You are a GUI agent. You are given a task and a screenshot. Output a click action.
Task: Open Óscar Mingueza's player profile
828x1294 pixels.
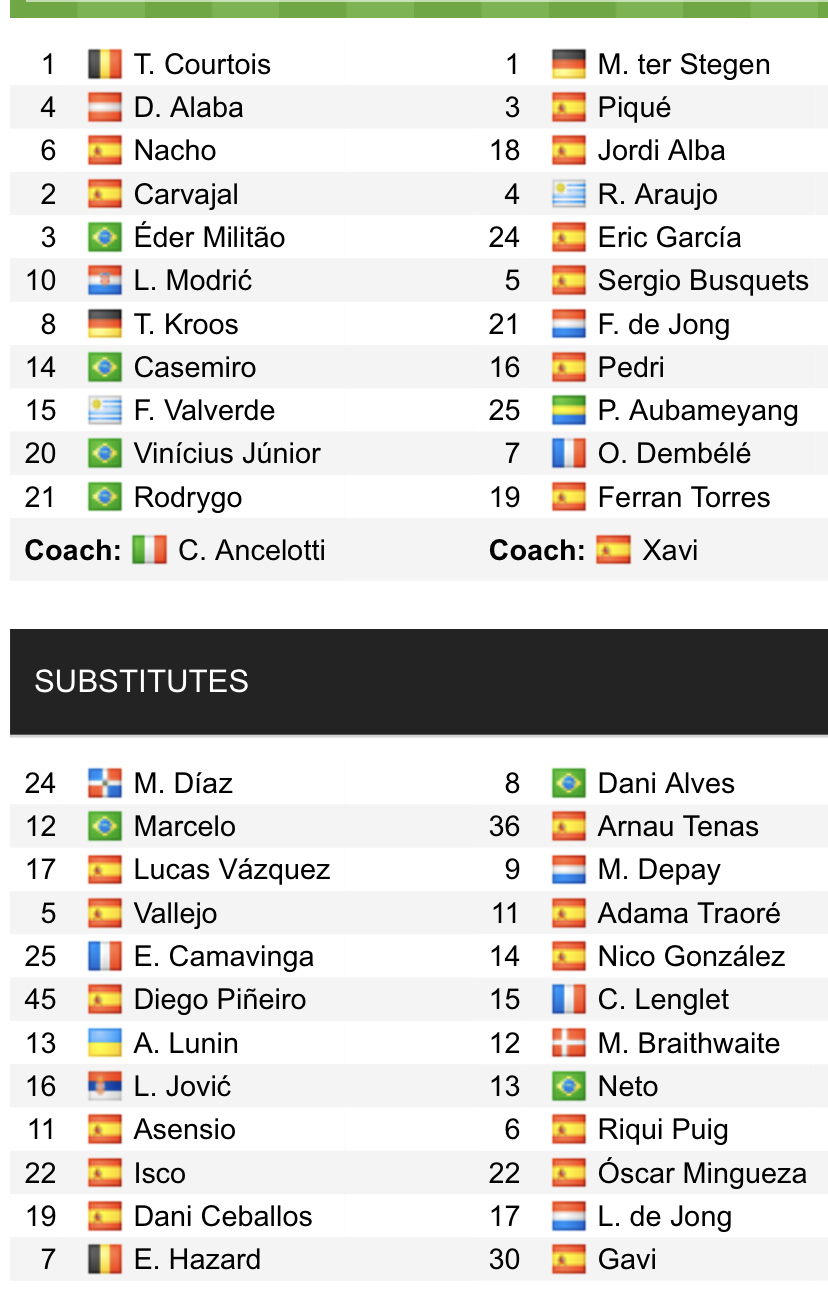pos(702,1173)
